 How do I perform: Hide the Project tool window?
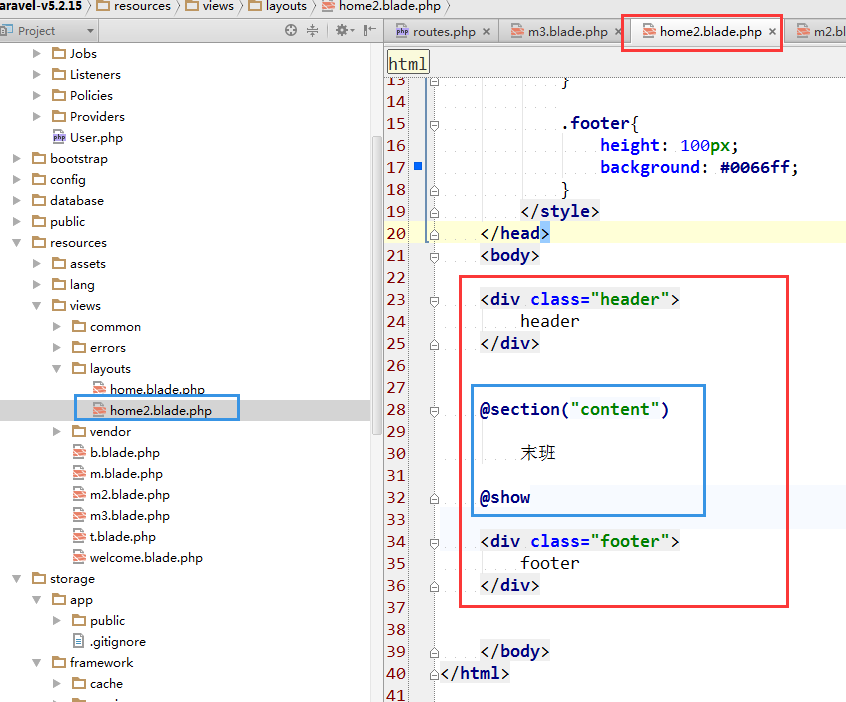coord(370,31)
